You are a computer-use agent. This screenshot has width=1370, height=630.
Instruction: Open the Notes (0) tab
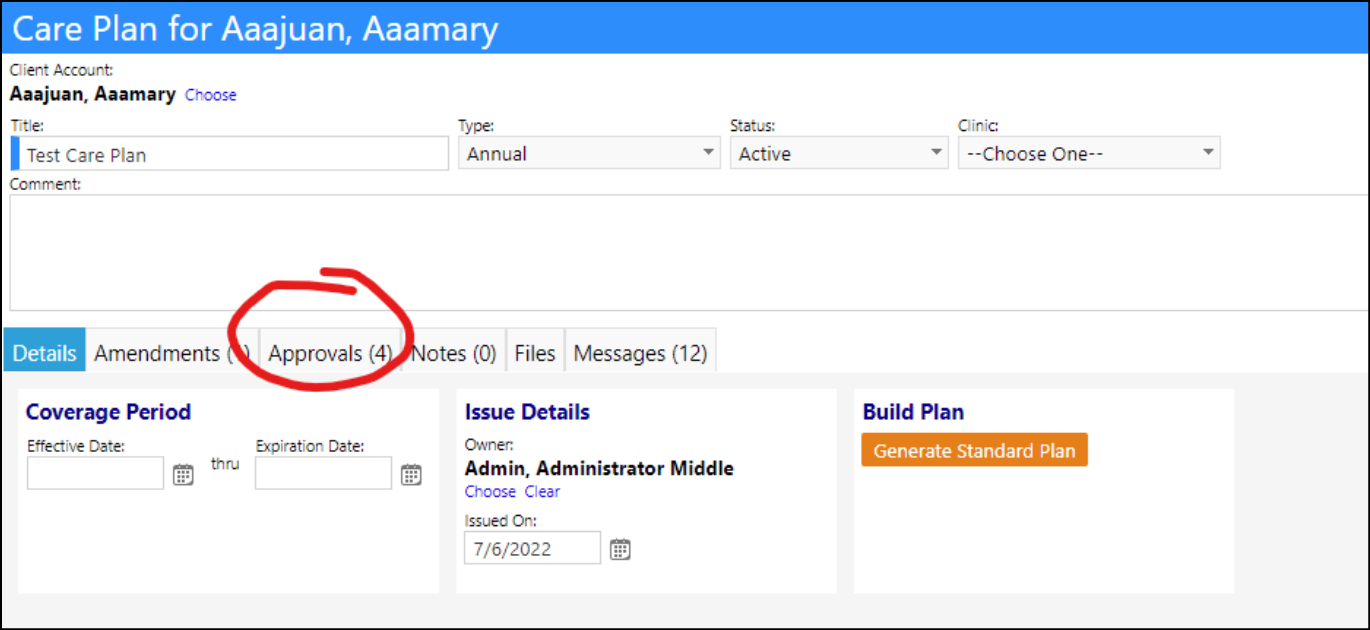454,353
